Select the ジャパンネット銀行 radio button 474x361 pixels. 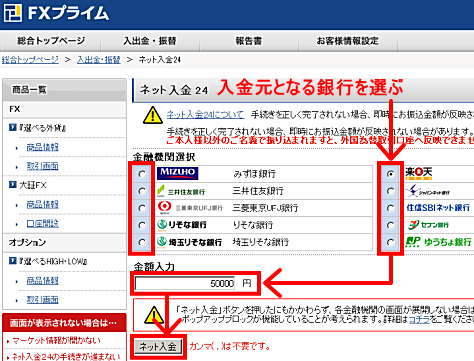click(x=391, y=191)
